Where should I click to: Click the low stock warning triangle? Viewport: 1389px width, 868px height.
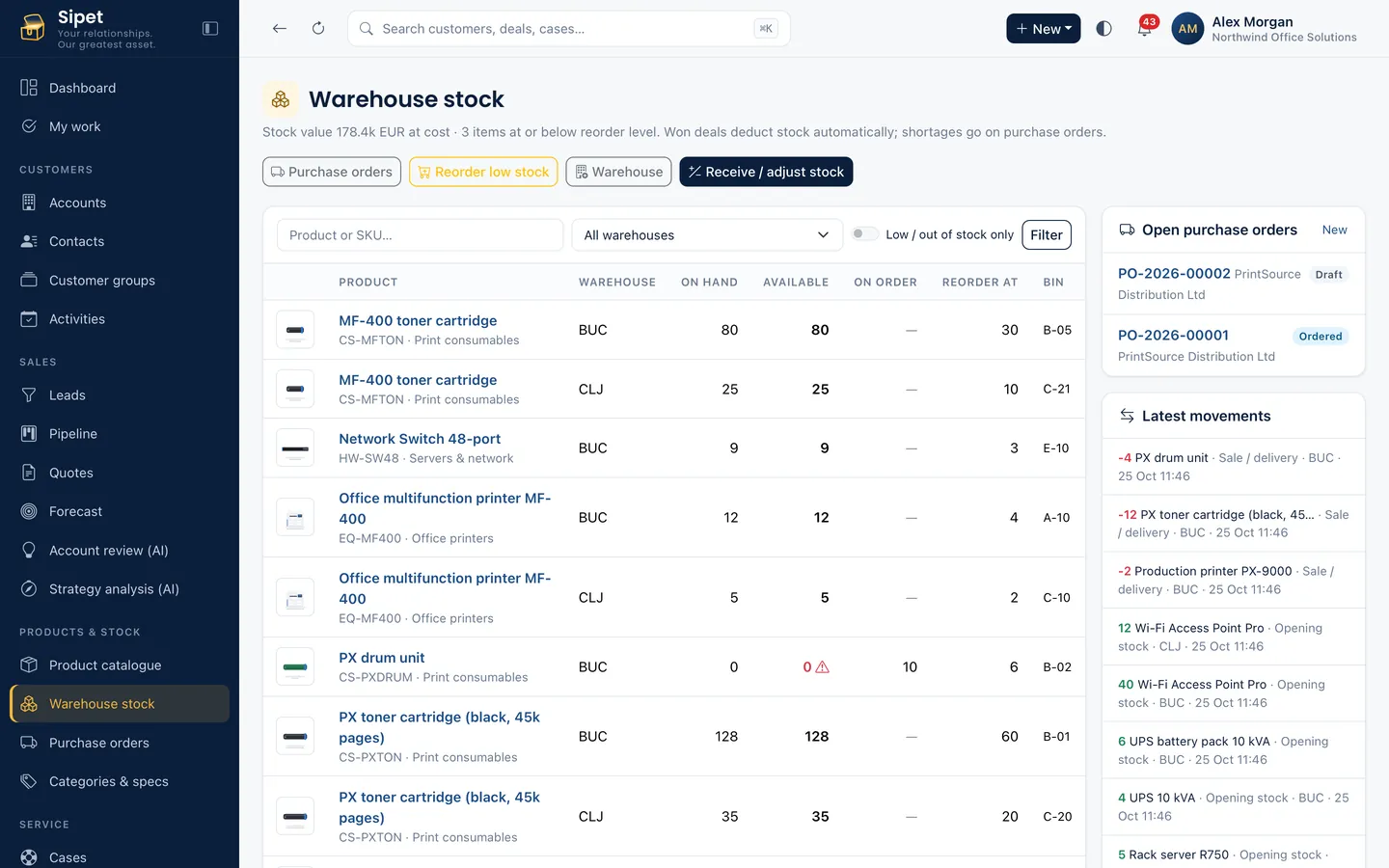click(x=823, y=667)
